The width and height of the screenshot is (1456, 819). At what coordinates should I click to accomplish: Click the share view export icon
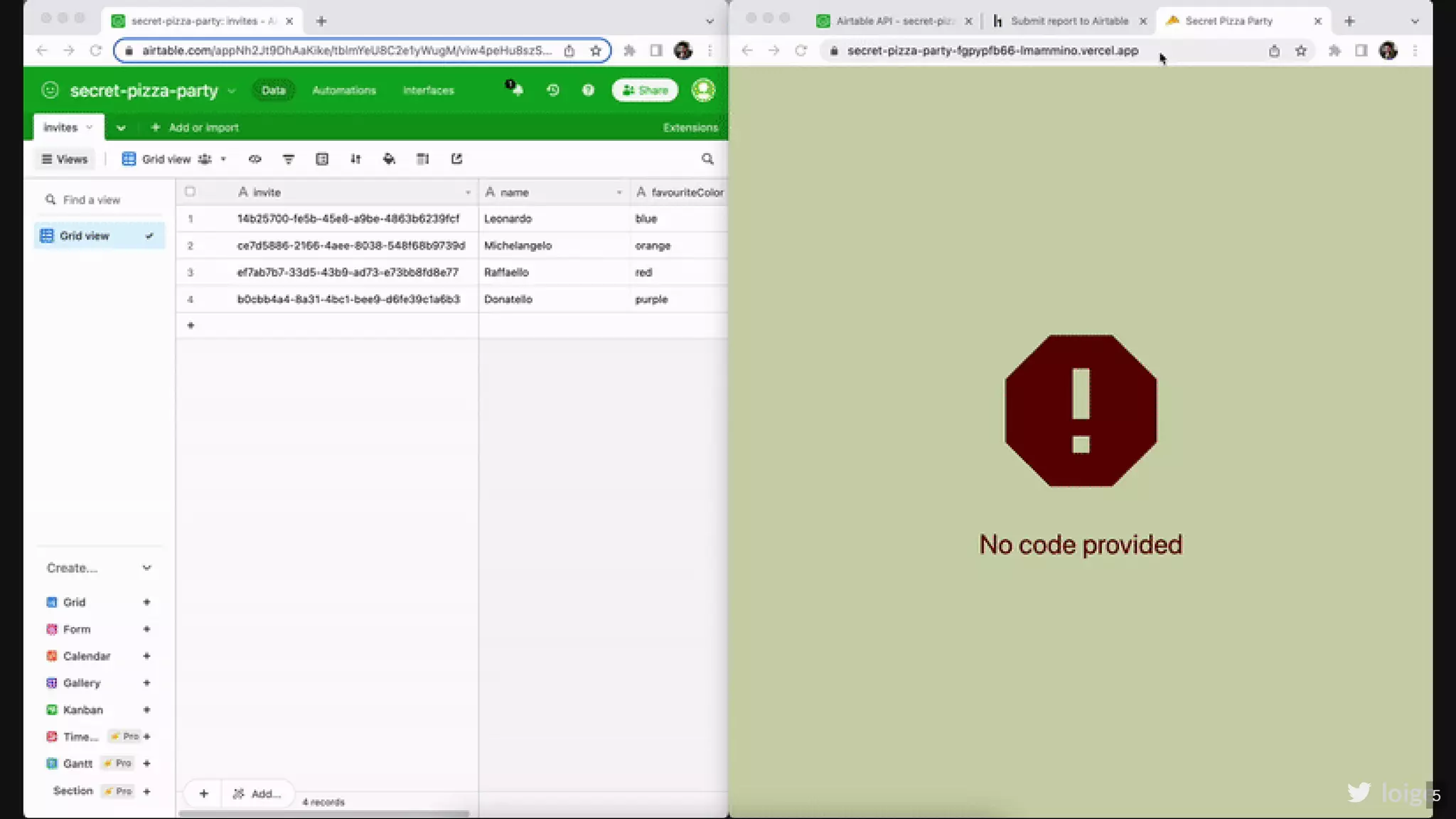click(456, 159)
